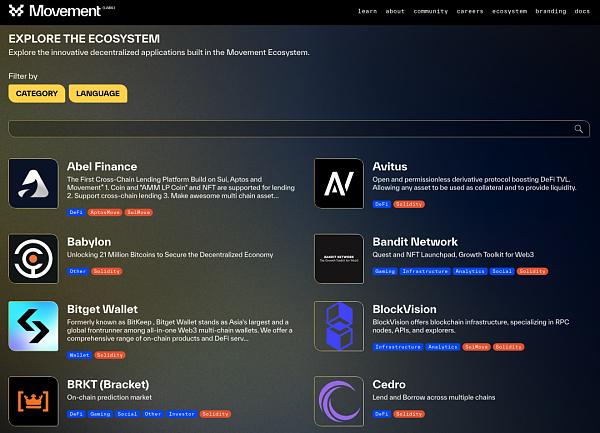Screen dimensions: 600x433
Task: Open the careers page in navigation
Action: coord(470,11)
